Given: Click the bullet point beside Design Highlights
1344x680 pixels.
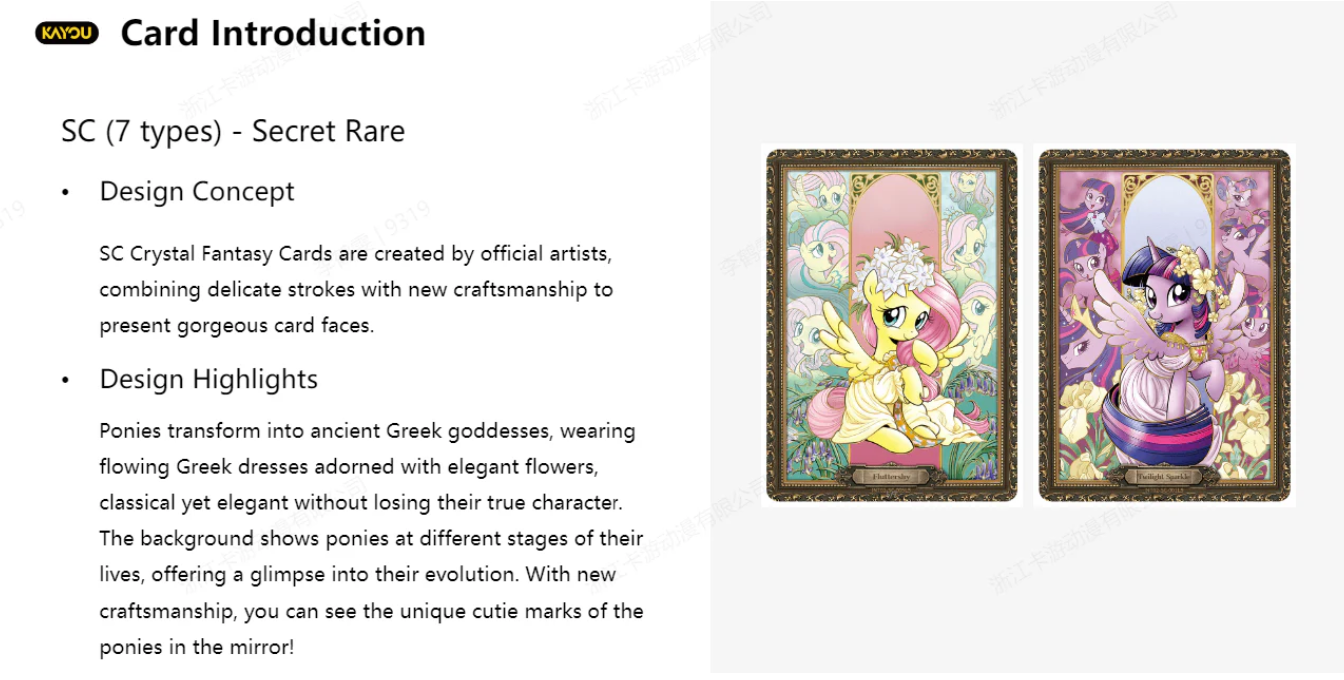Looking at the screenshot, I should coord(66,380).
